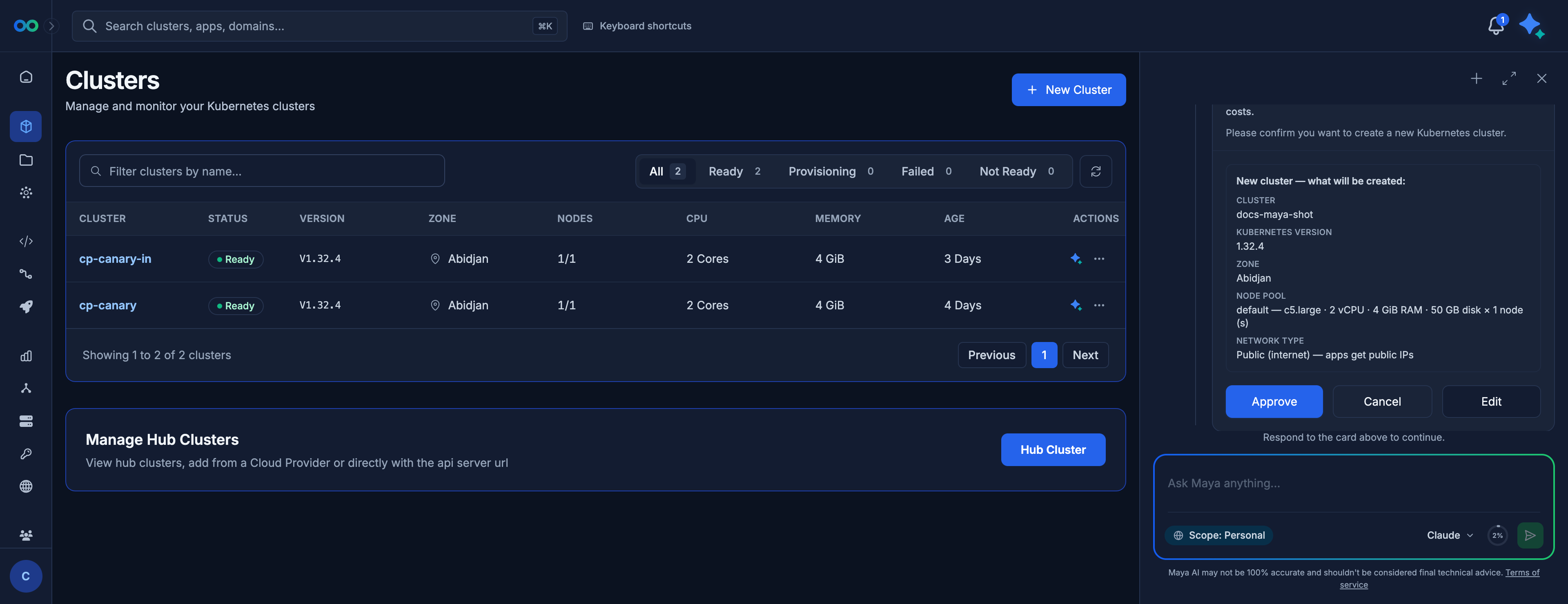Close the Maya chat panel

click(1542, 78)
